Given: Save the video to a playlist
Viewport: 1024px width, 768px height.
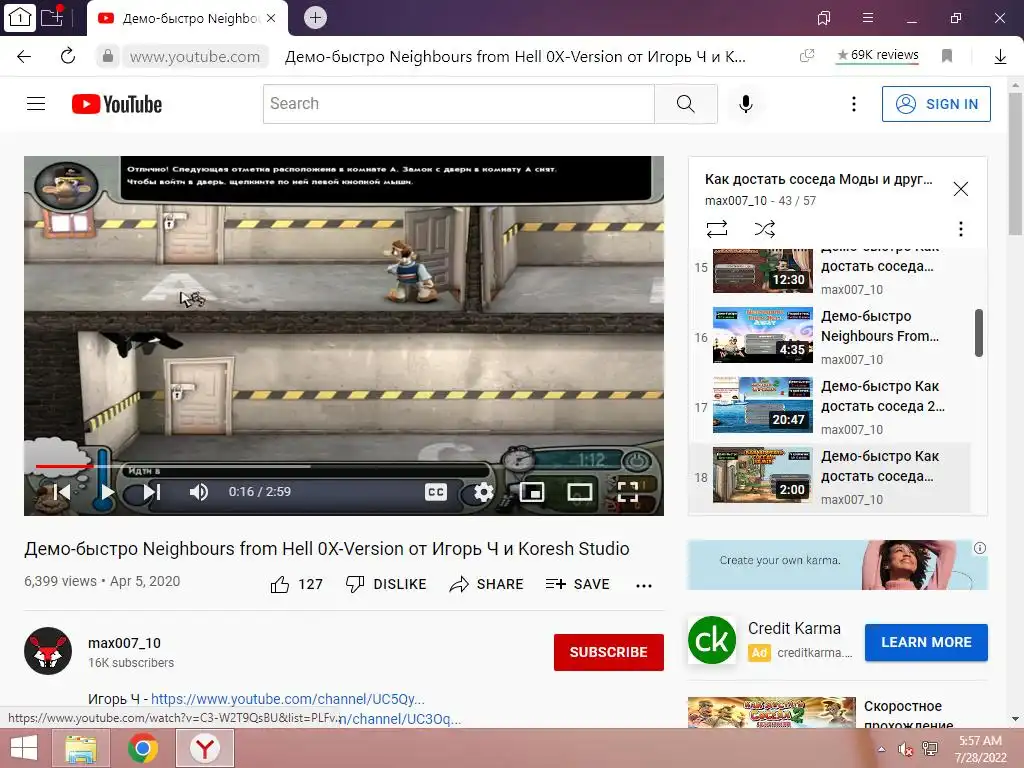Looking at the screenshot, I should tap(578, 584).
